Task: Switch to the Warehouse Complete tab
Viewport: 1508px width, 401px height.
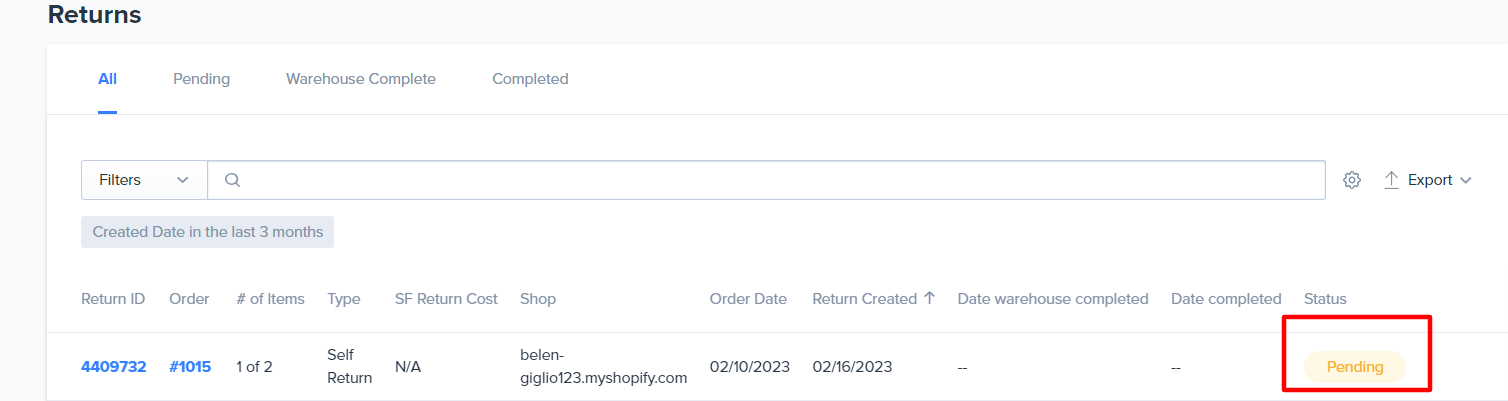Action: (361, 79)
